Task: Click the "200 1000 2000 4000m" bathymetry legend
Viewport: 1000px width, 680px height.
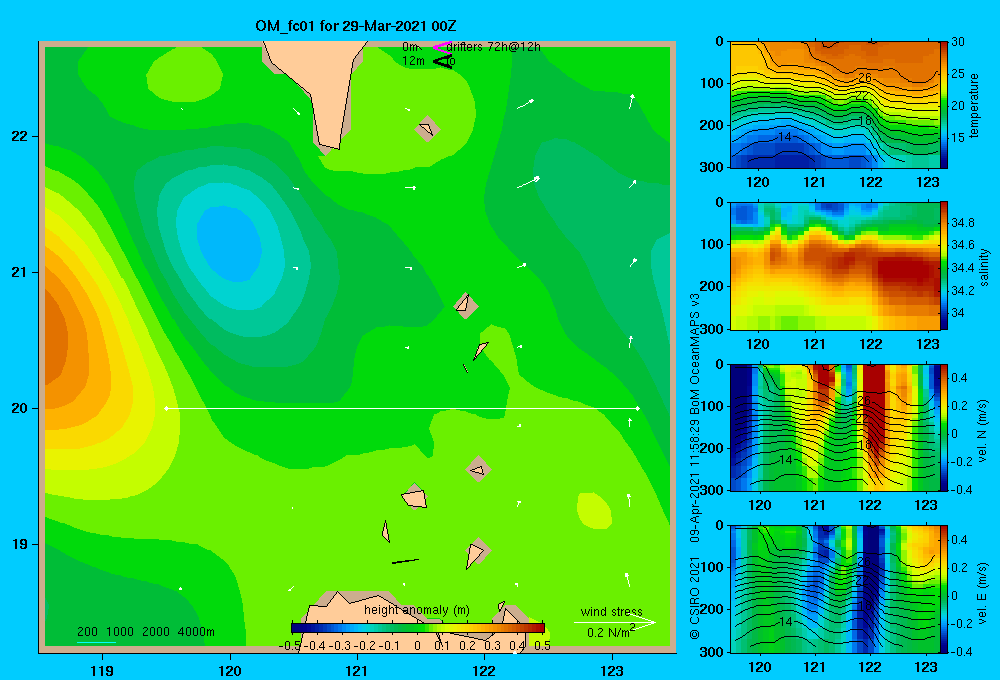Action: (145, 632)
